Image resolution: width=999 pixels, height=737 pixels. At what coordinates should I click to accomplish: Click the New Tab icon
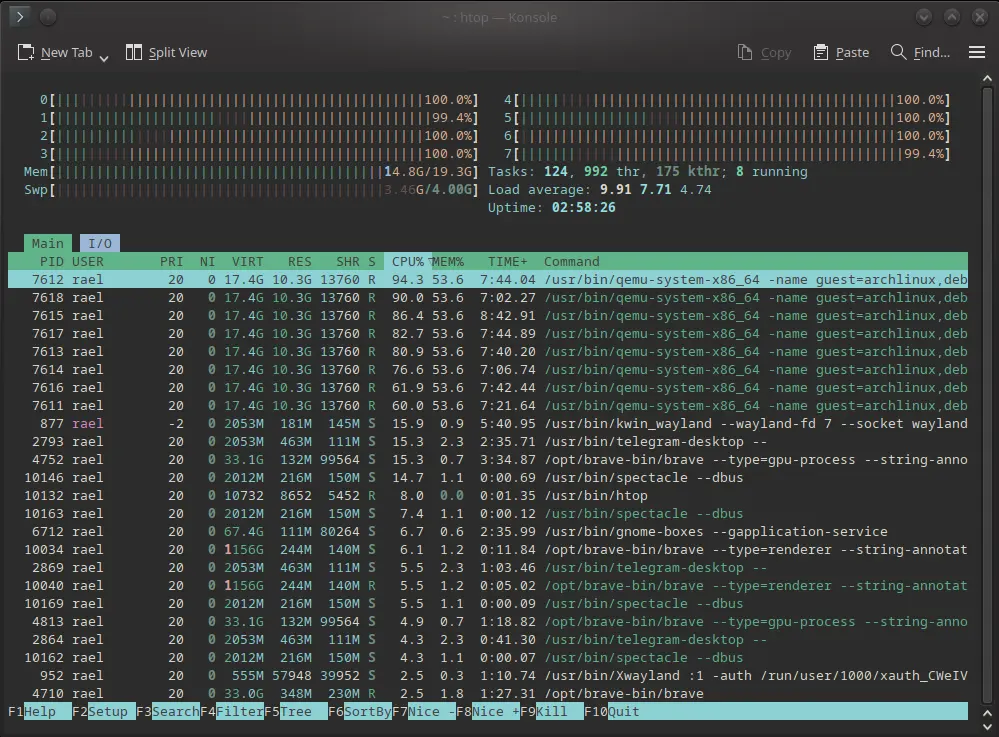25,52
